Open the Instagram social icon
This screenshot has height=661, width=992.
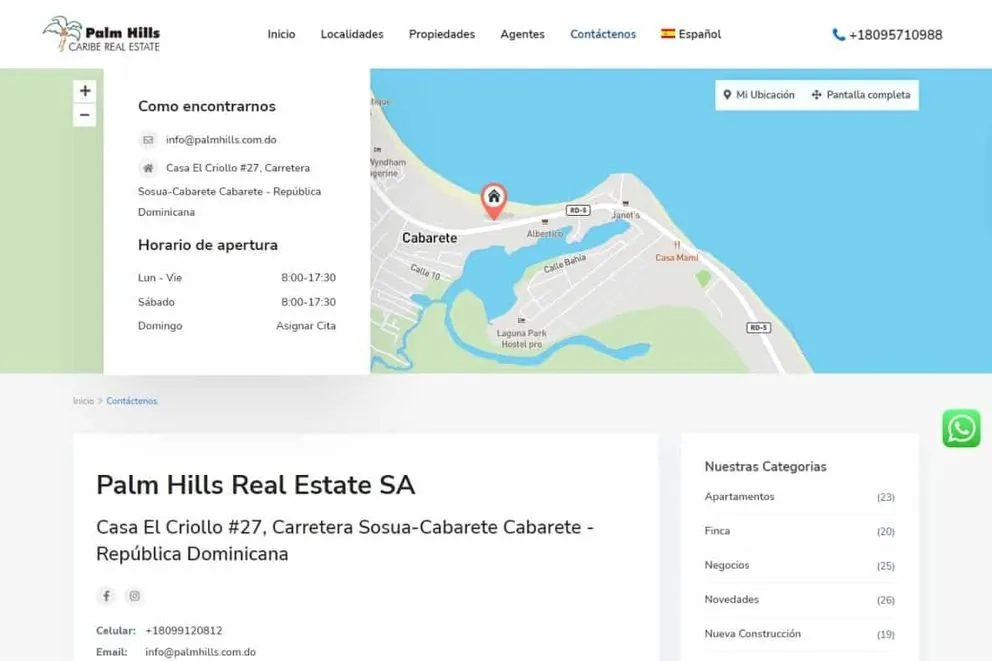135,596
